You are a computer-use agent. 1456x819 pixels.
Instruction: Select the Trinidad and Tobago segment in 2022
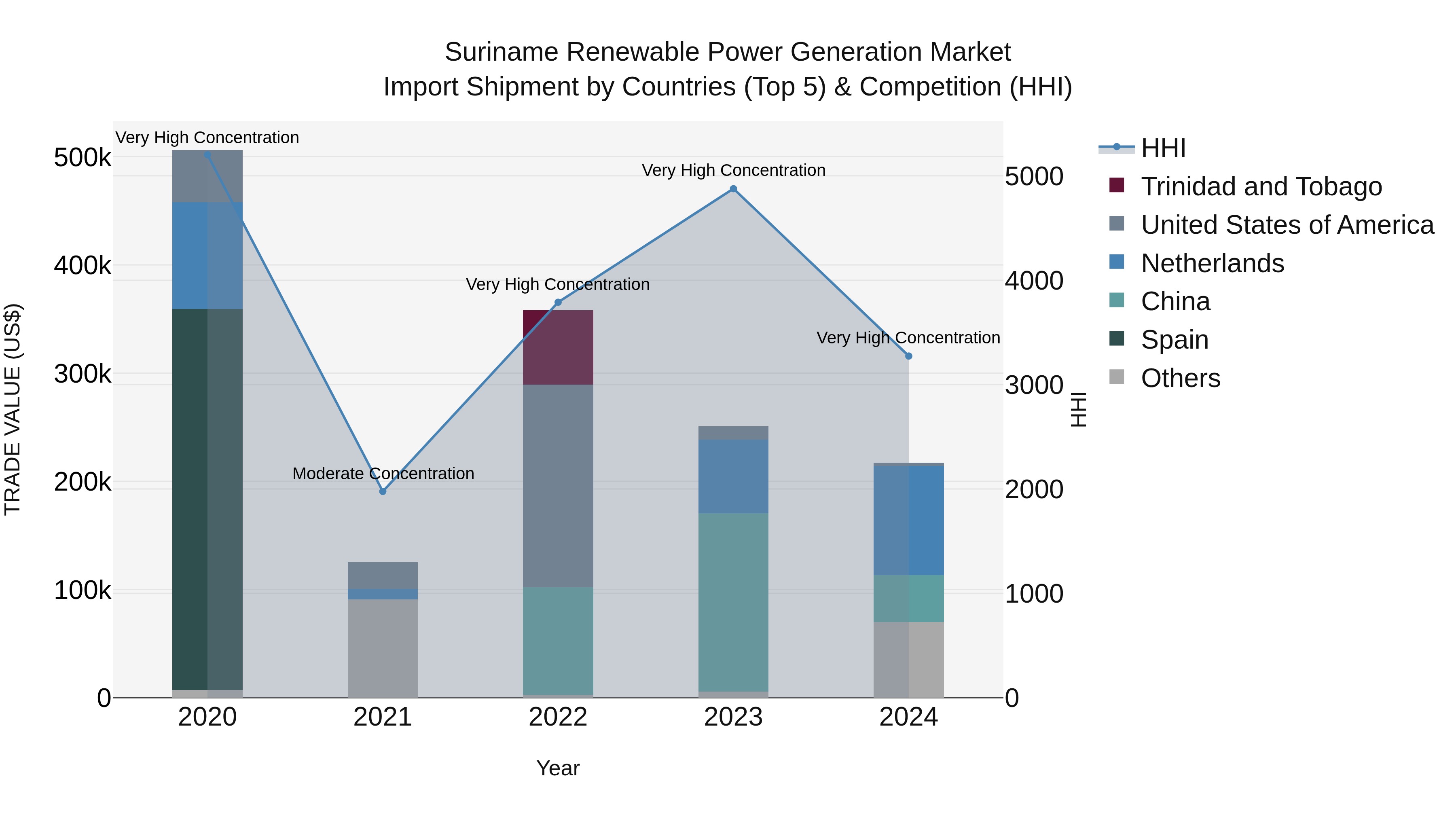click(558, 347)
